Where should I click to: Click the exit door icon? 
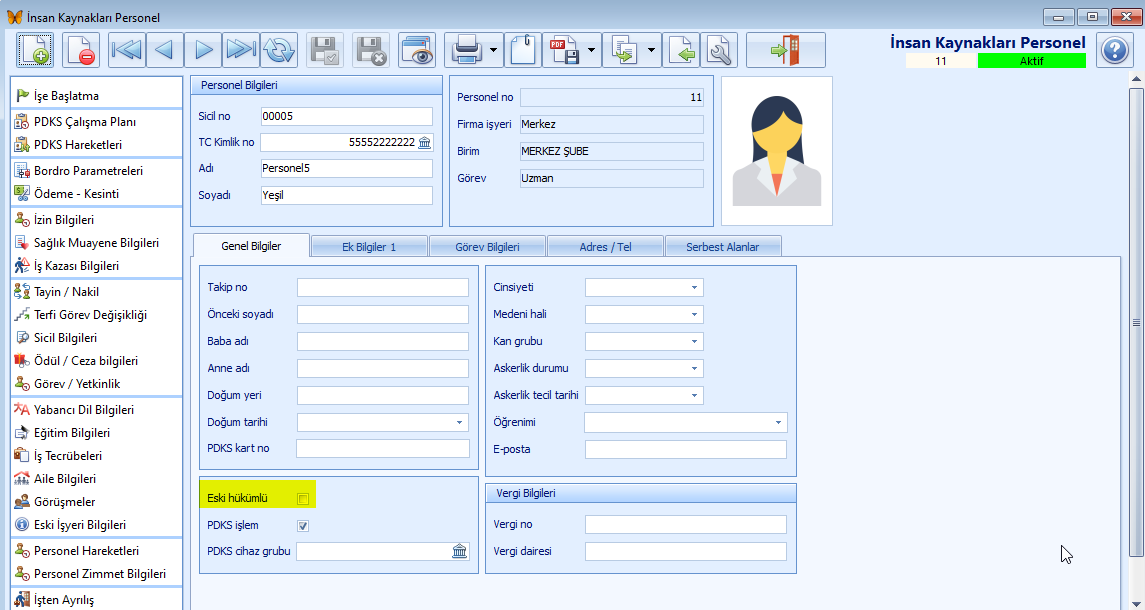click(786, 50)
